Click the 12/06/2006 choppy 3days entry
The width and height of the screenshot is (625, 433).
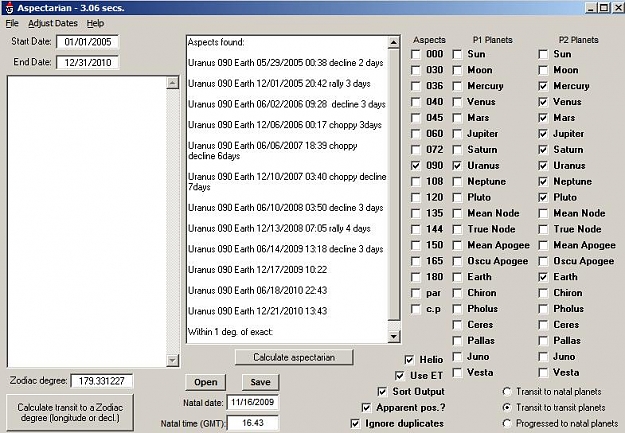click(285, 125)
